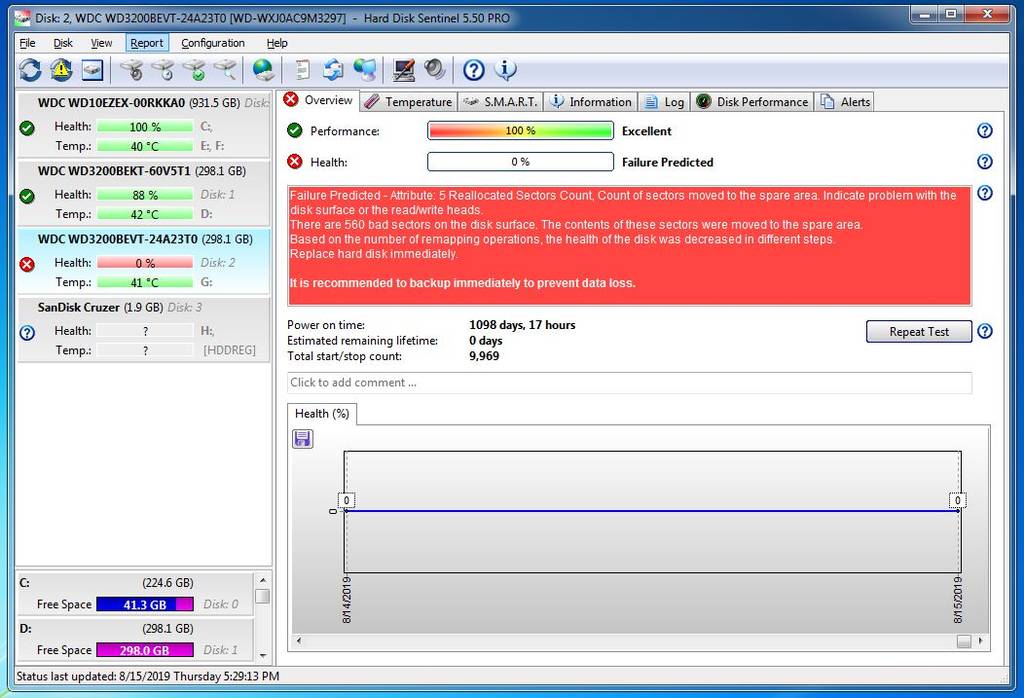Switch to the S.M.A.R.T. tab

click(x=500, y=102)
